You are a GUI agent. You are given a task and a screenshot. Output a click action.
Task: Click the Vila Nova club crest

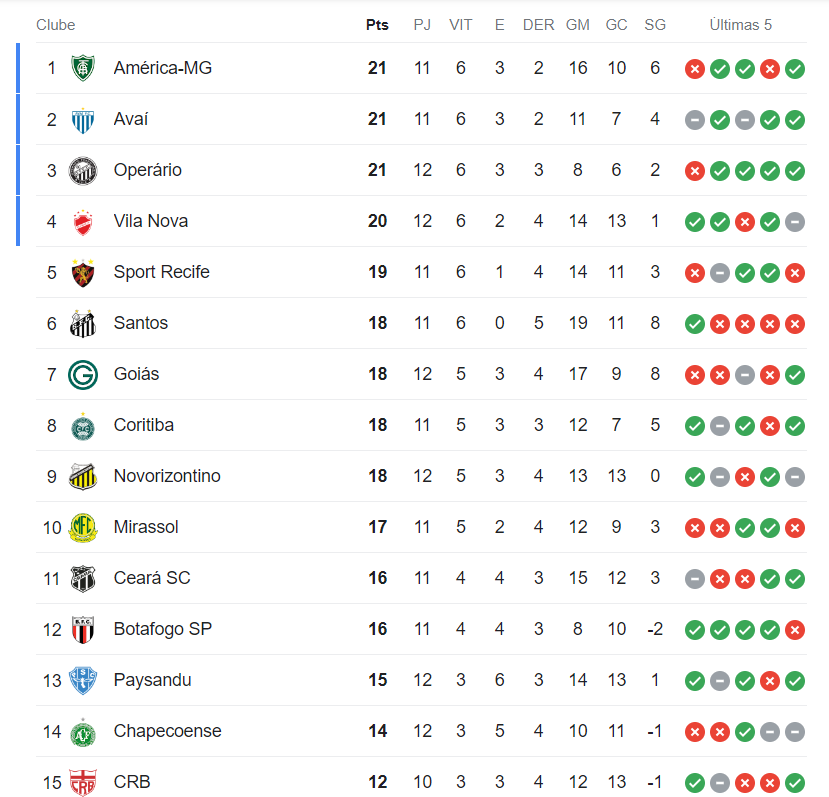click(x=83, y=221)
